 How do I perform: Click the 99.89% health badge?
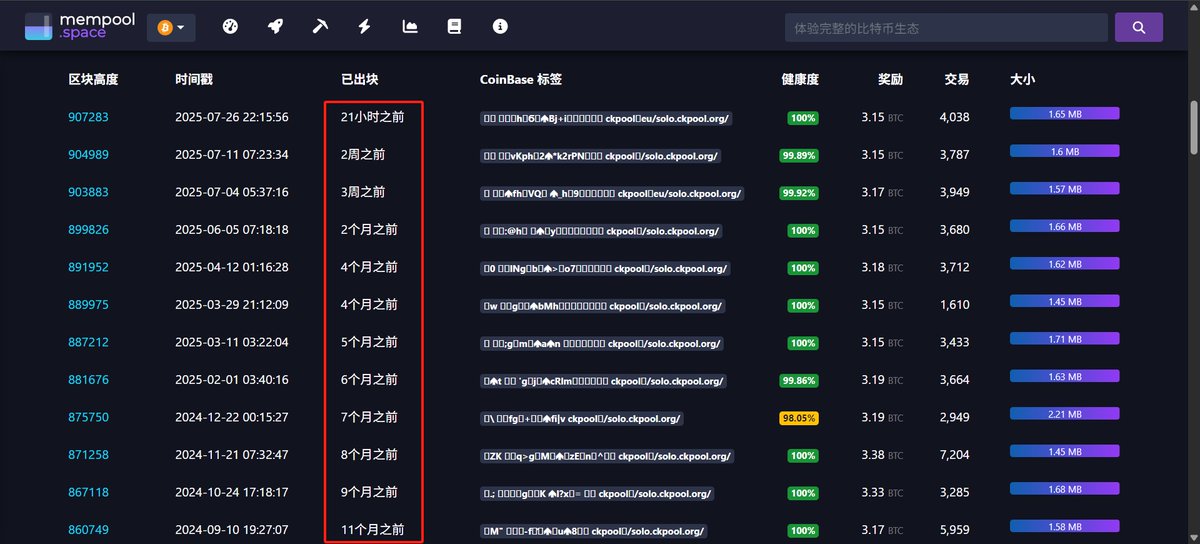799,155
